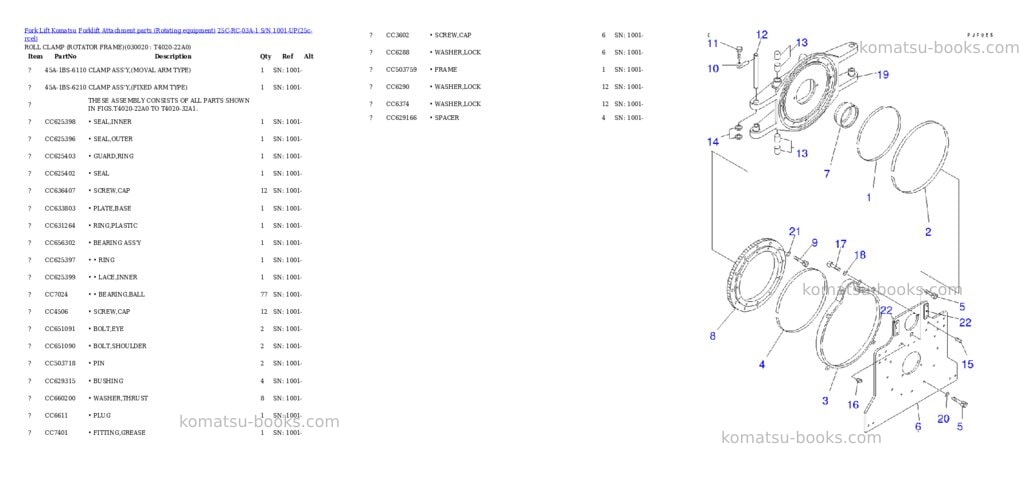Click the "FITTING,GREASE" description
Image resolution: width=1024 pixels, height=483 pixels.
120,432
